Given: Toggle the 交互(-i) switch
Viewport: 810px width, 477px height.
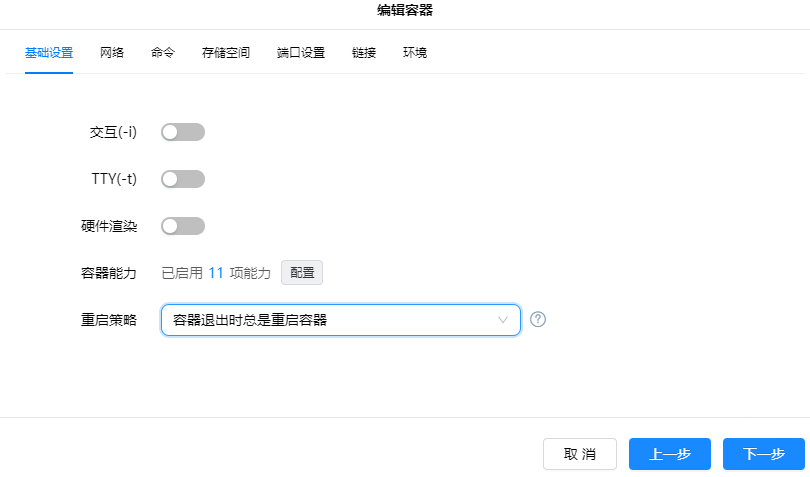Looking at the screenshot, I should pyautogui.click(x=183, y=132).
